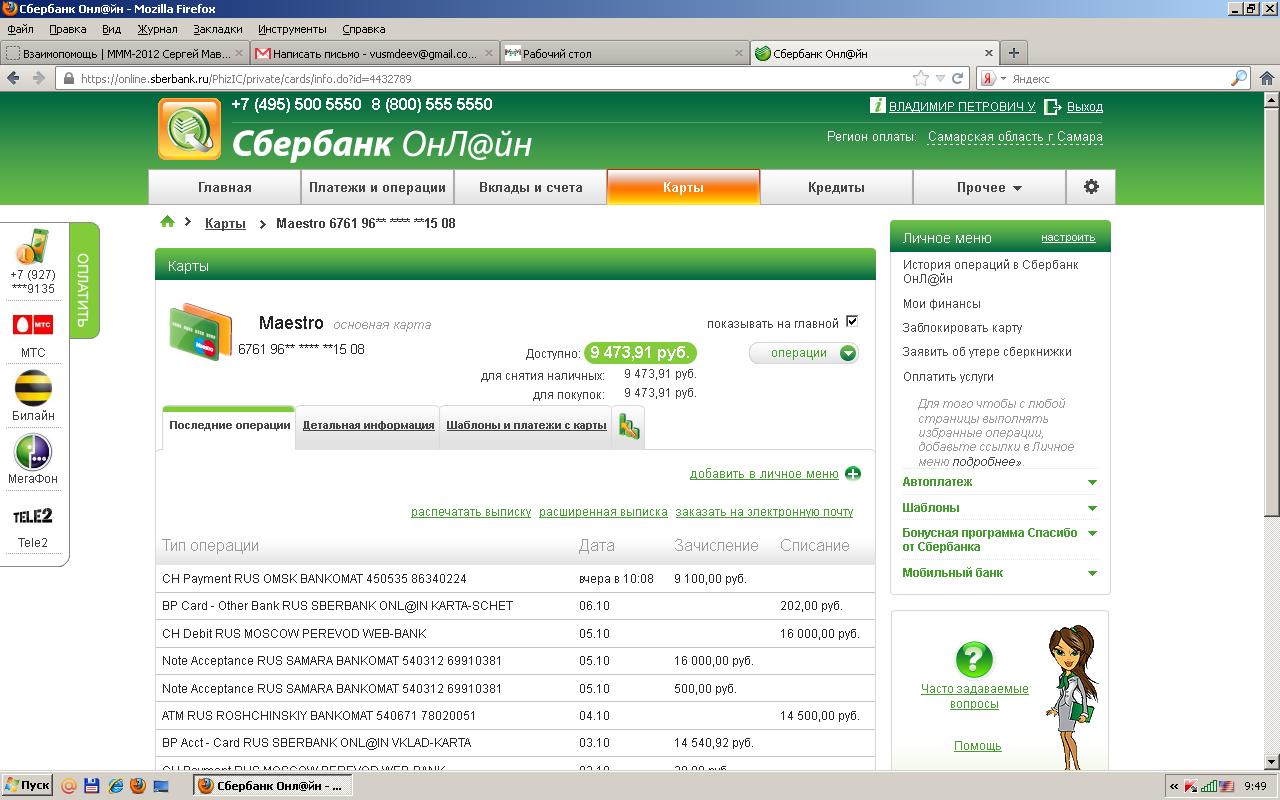
Task: Open the Firefox Закладки menu
Action: point(218,29)
